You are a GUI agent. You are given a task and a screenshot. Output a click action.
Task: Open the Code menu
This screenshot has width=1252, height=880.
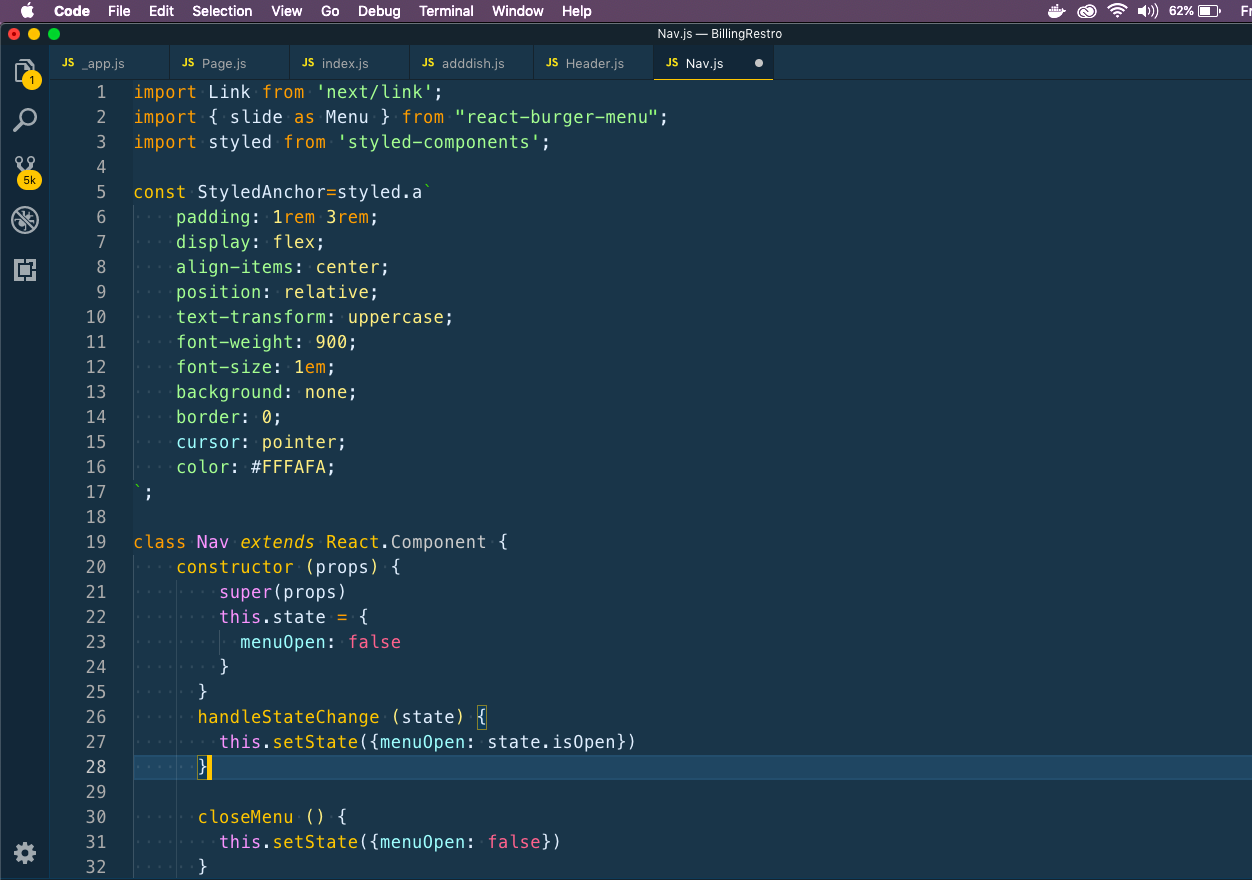72,11
